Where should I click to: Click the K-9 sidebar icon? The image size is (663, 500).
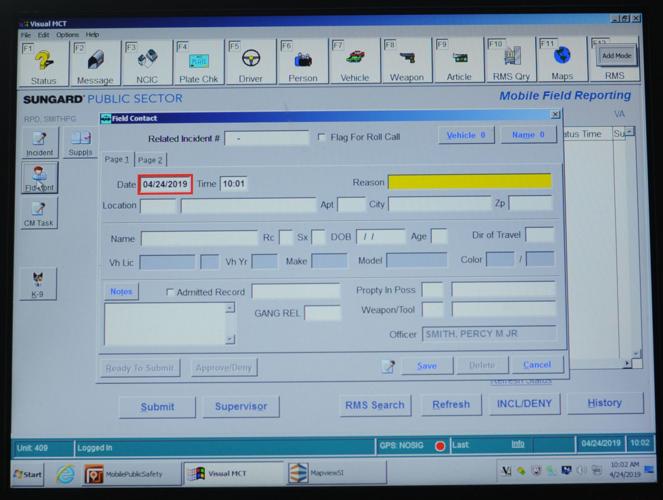(37, 283)
